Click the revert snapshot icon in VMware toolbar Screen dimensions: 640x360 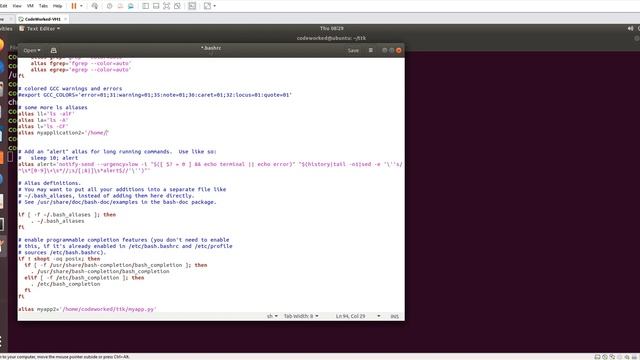point(120,6)
